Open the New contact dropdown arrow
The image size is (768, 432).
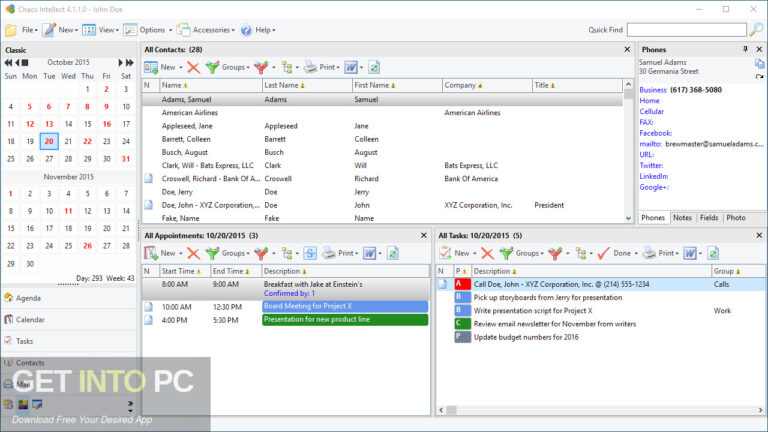(x=181, y=68)
